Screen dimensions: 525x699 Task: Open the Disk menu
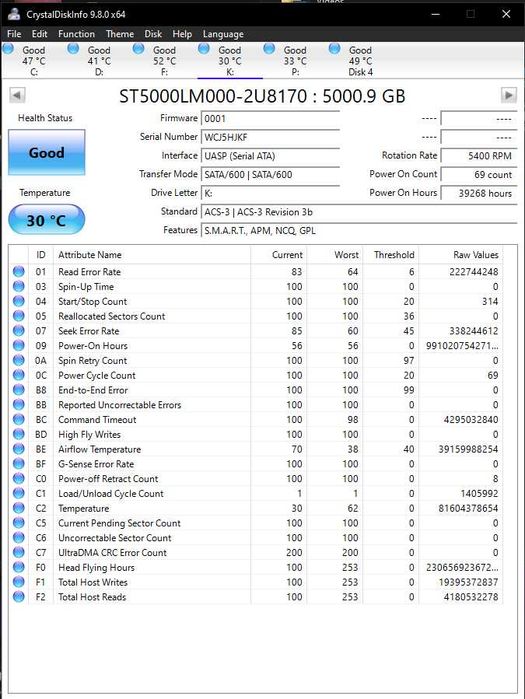point(153,34)
